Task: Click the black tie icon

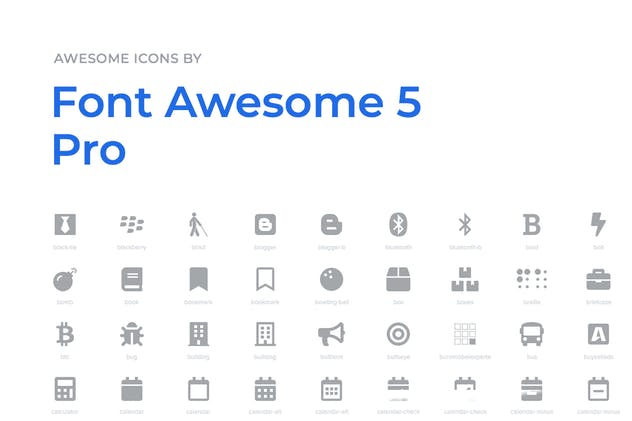Action: 65,224
